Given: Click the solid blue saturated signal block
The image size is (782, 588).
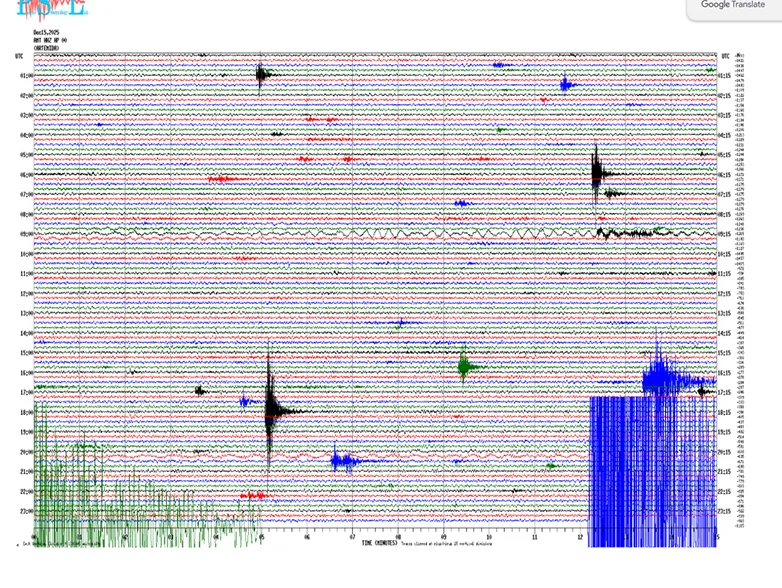Looking at the screenshot, I should coord(650,470).
